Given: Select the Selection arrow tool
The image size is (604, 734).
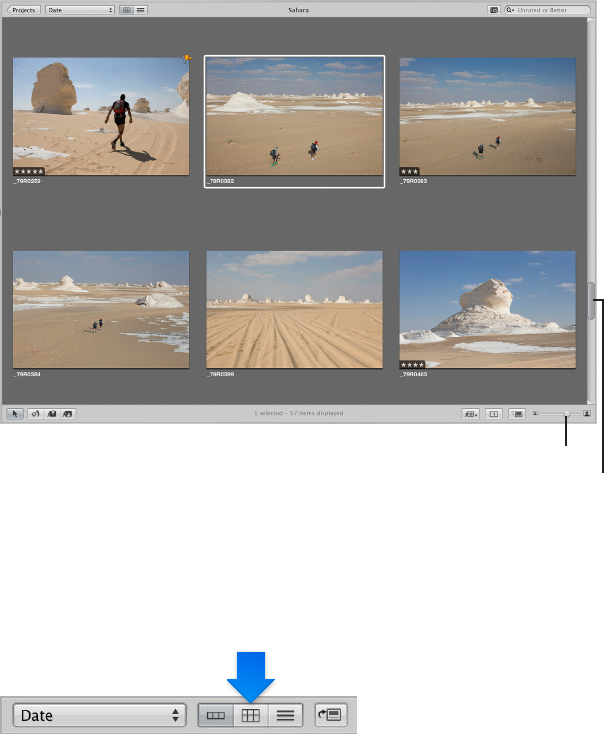Looking at the screenshot, I should (x=15, y=414).
